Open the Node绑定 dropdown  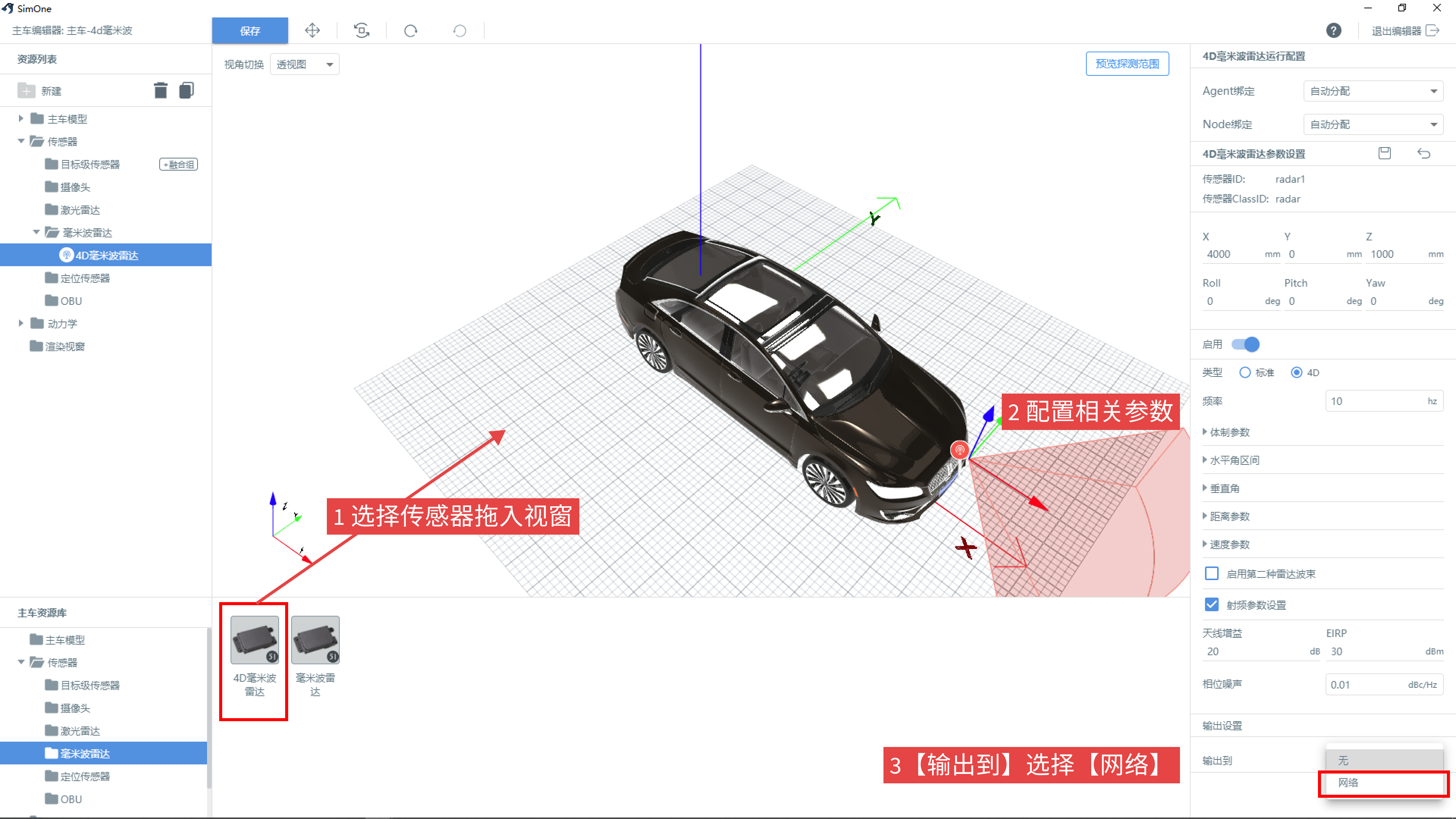click(1373, 124)
